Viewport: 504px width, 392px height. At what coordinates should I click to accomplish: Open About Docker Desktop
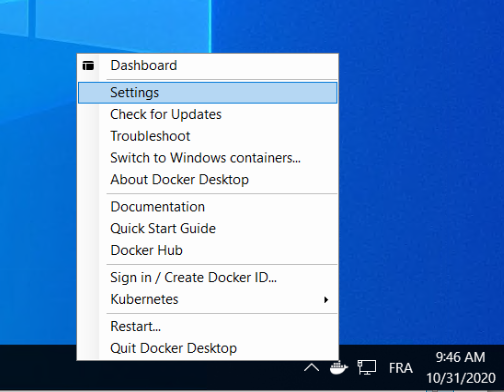click(x=208, y=180)
